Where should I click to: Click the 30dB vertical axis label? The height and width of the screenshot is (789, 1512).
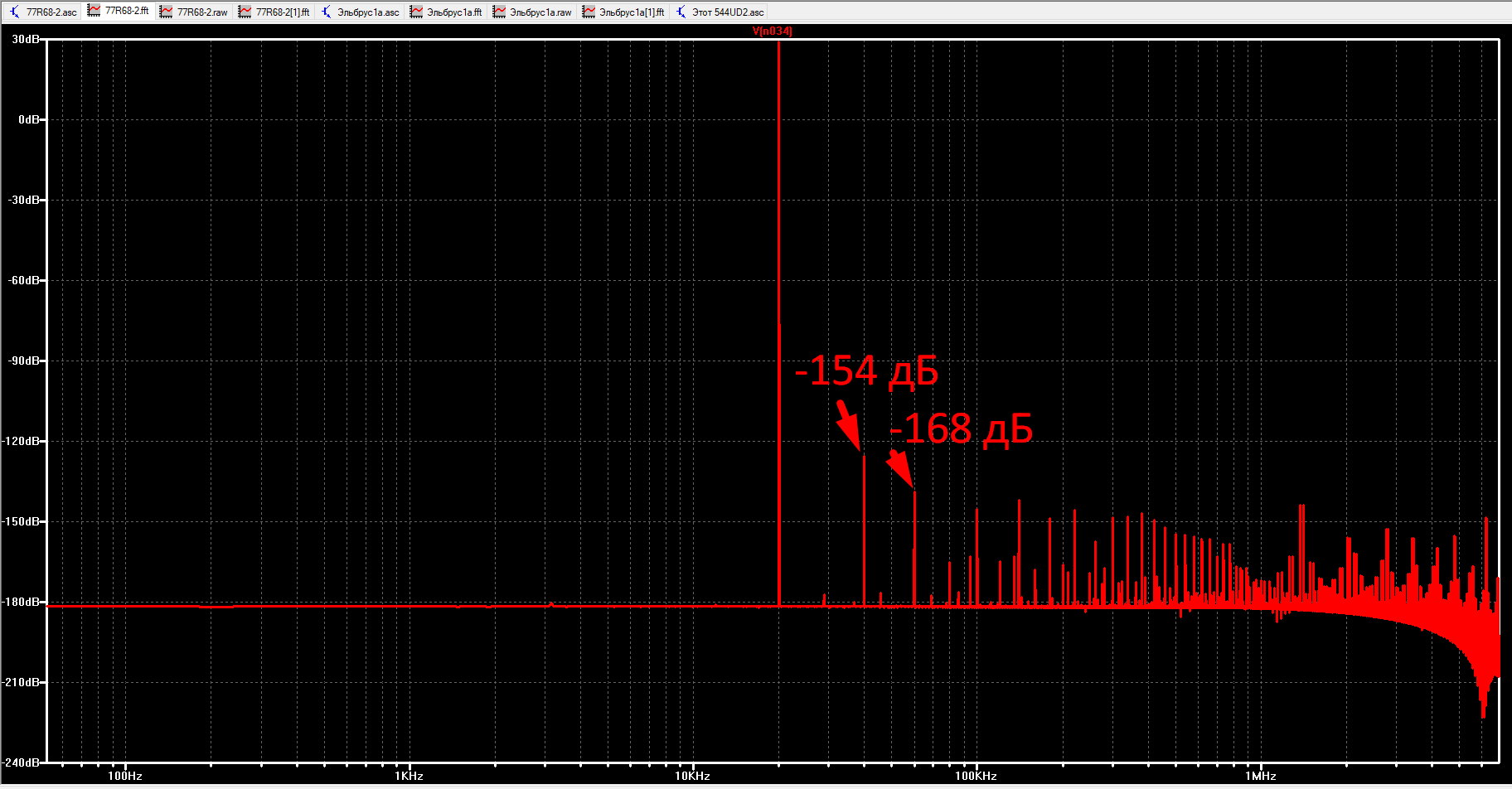tap(26, 39)
